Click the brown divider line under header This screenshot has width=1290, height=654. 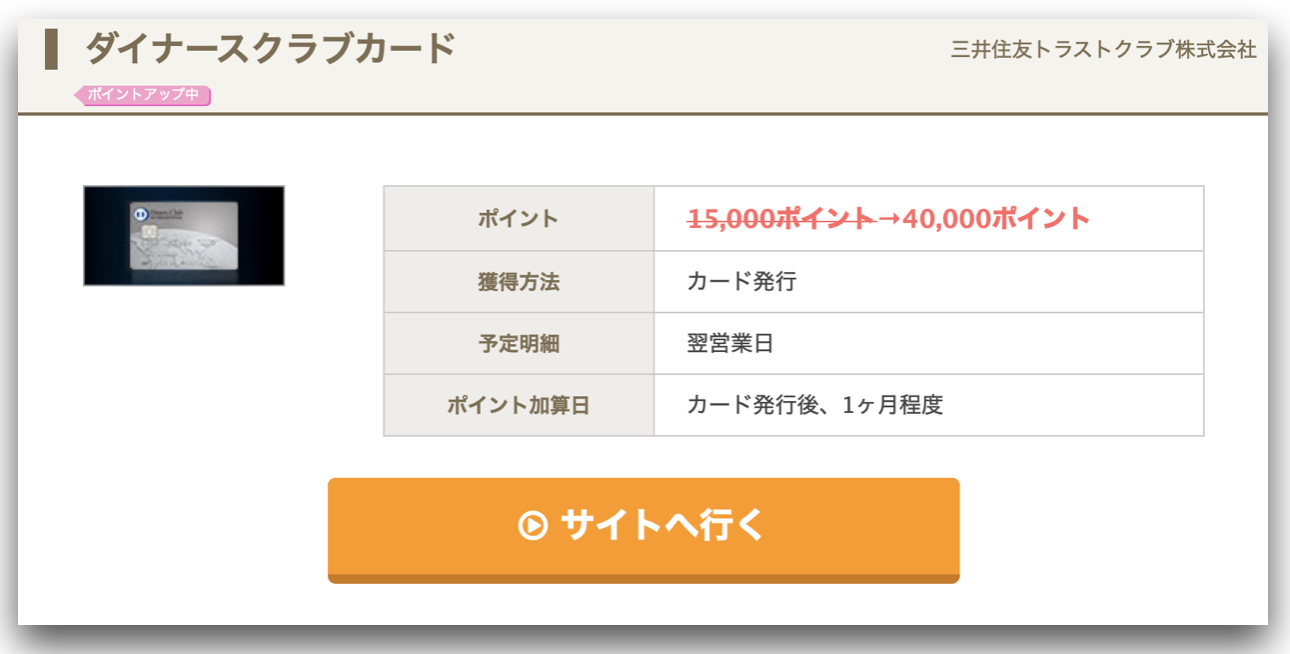click(643, 114)
